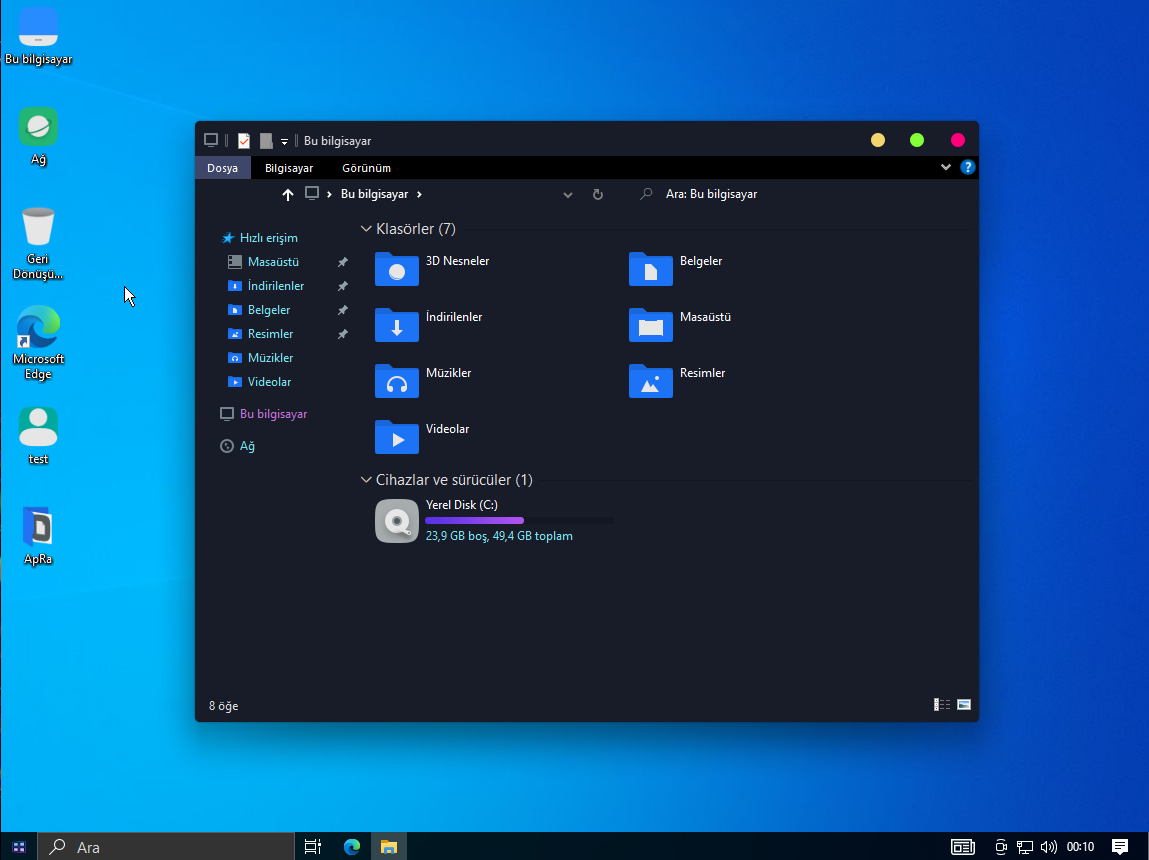Click the Bu bilgisayar breadcrumb in address bar
The width and height of the screenshot is (1149, 860).
[x=374, y=194]
